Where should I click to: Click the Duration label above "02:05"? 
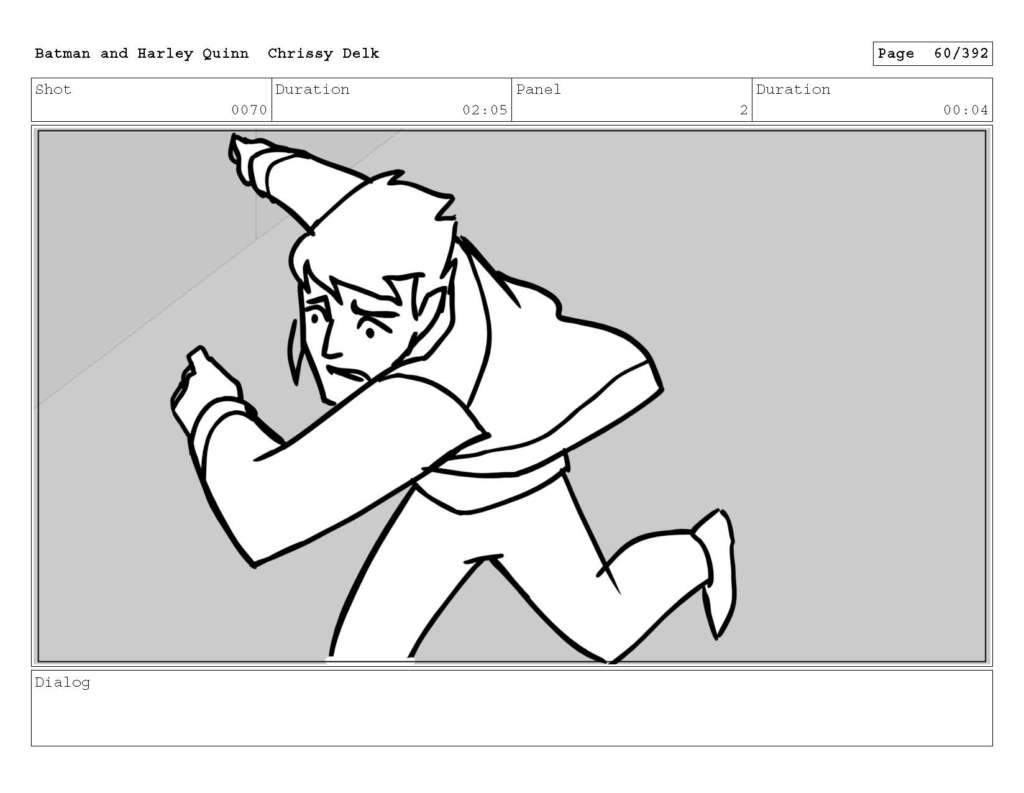click(312, 89)
